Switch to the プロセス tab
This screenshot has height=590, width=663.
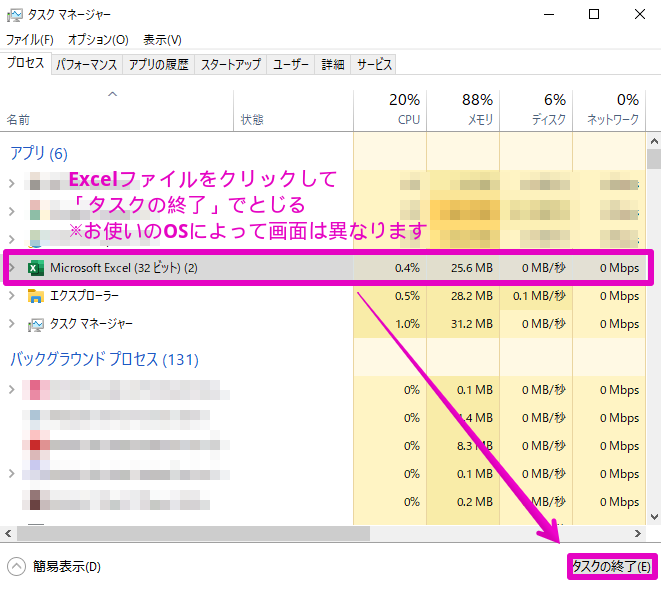tap(26, 63)
